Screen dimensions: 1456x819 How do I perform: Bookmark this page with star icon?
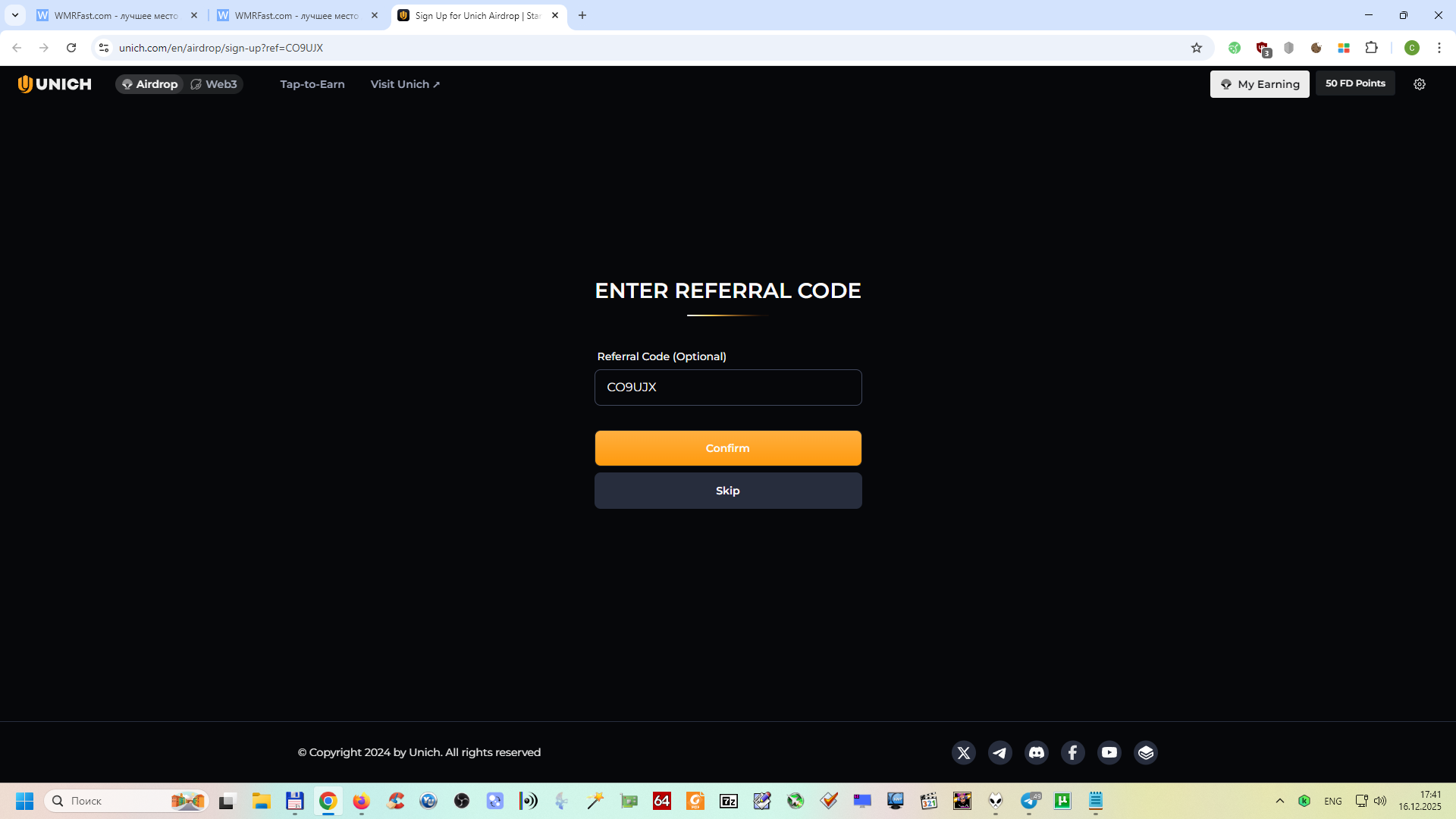click(x=1197, y=48)
